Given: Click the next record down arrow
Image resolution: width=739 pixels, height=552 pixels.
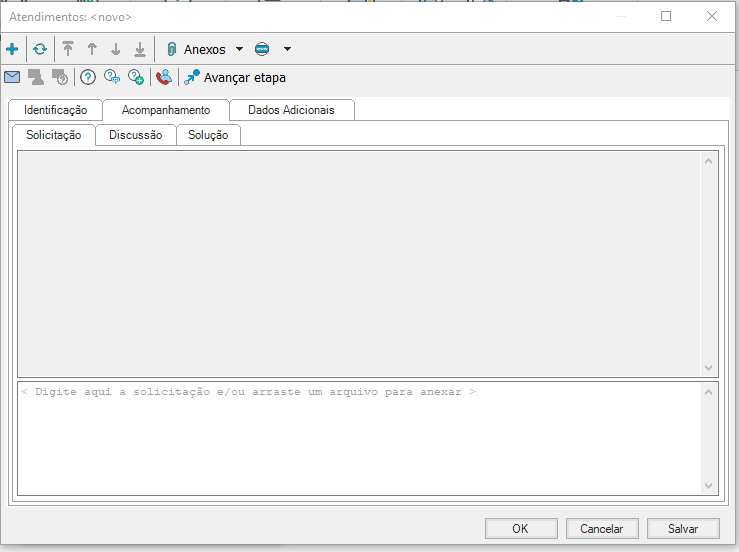Looking at the screenshot, I should click(x=116, y=49).
